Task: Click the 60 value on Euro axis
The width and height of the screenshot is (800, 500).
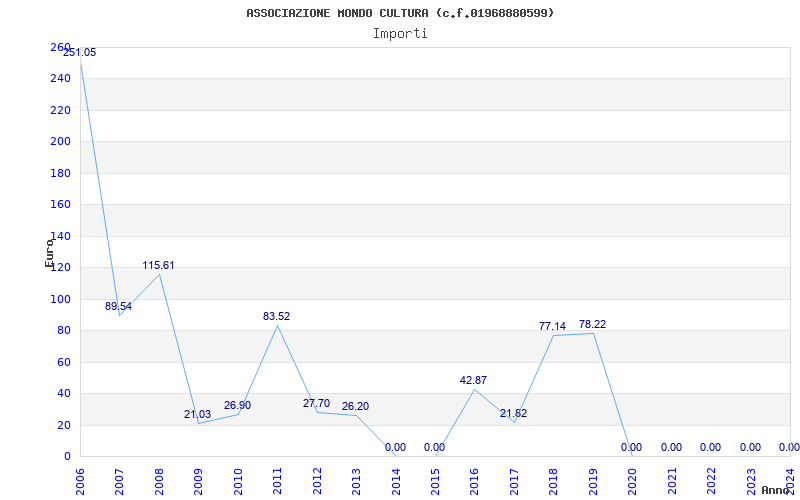Action: click(63, 362)
